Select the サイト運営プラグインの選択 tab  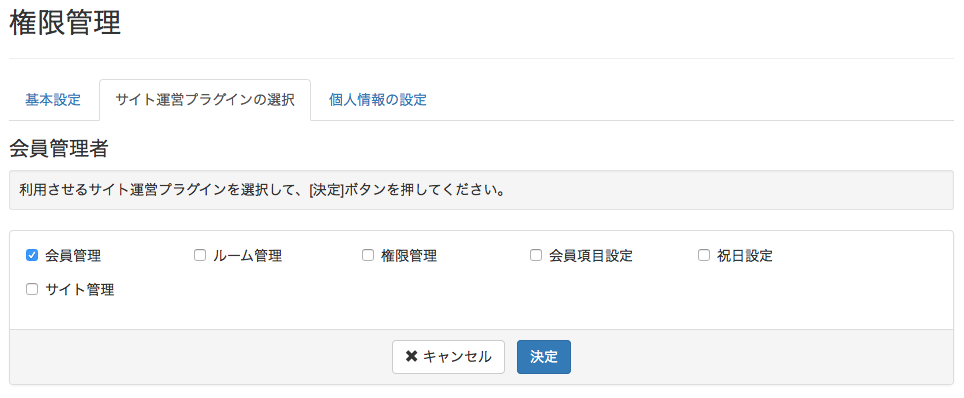tap(205, 100)
